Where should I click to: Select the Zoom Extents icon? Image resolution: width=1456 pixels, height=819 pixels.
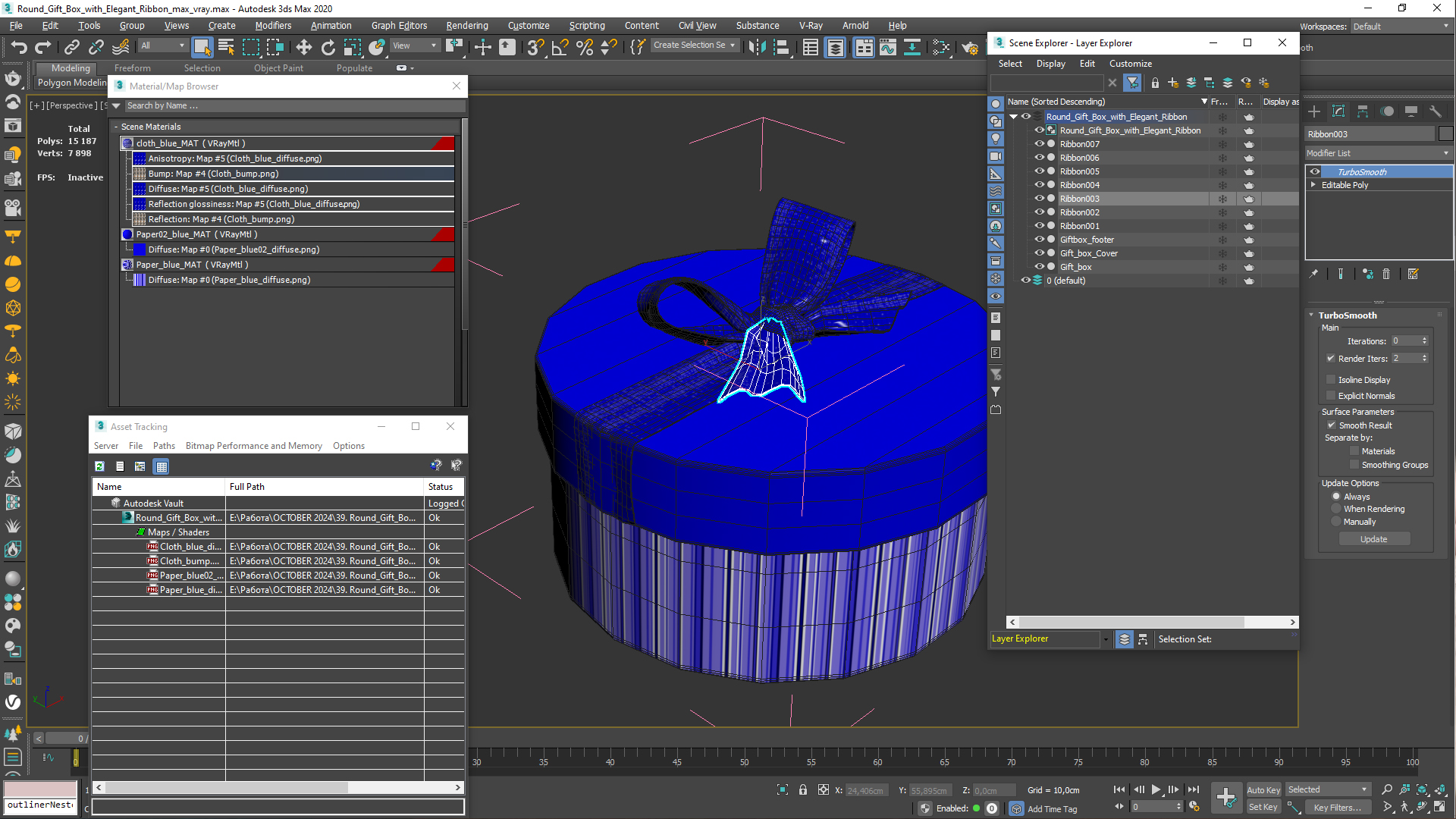click(1420, 789)
